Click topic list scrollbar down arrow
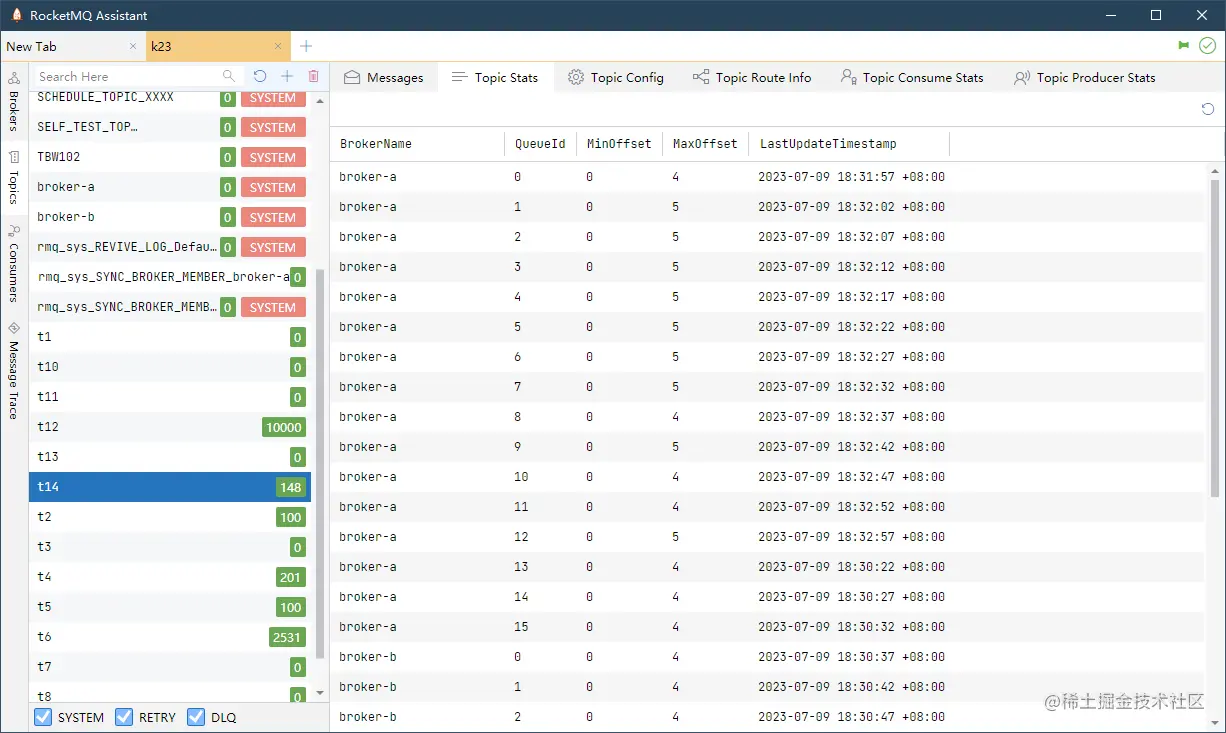The height and width of the screenshot is (733, 1226). point(320,693)
